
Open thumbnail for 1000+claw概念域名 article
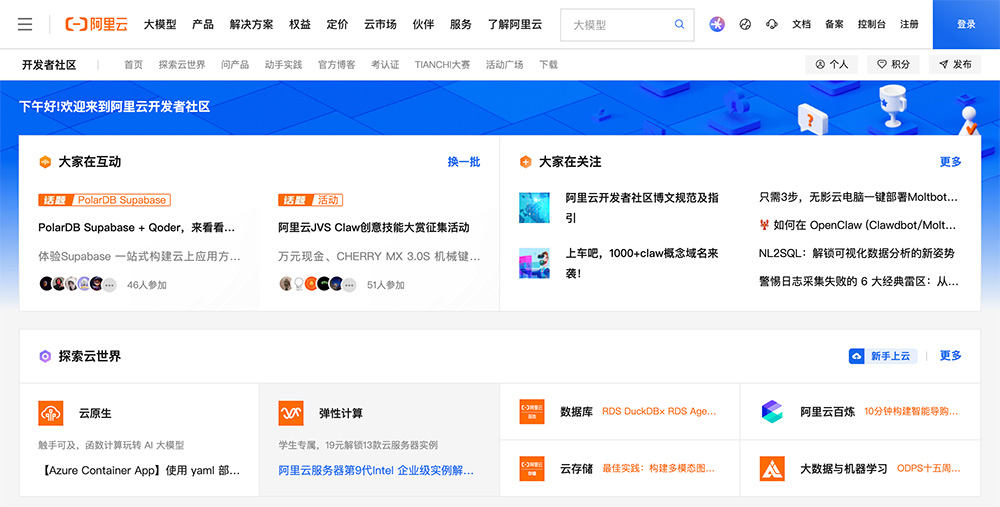pos(534,263)
